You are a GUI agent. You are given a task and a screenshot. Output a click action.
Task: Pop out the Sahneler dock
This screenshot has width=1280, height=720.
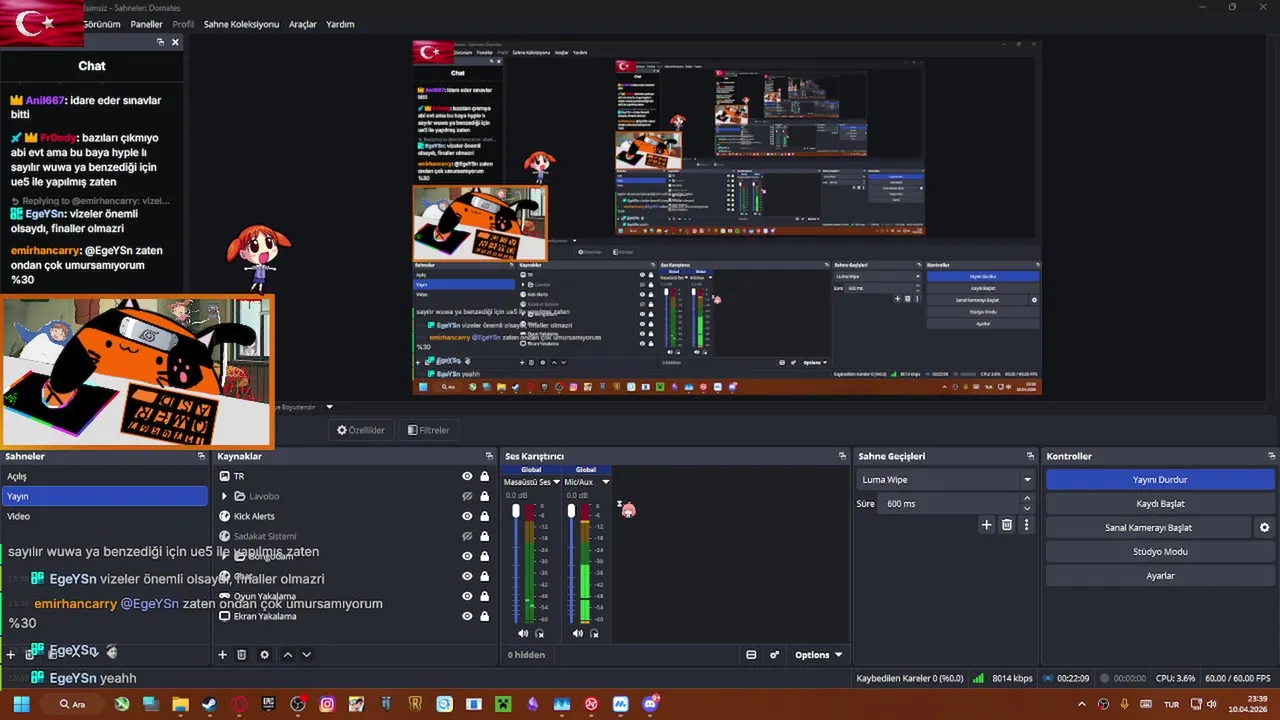(201, 456)
